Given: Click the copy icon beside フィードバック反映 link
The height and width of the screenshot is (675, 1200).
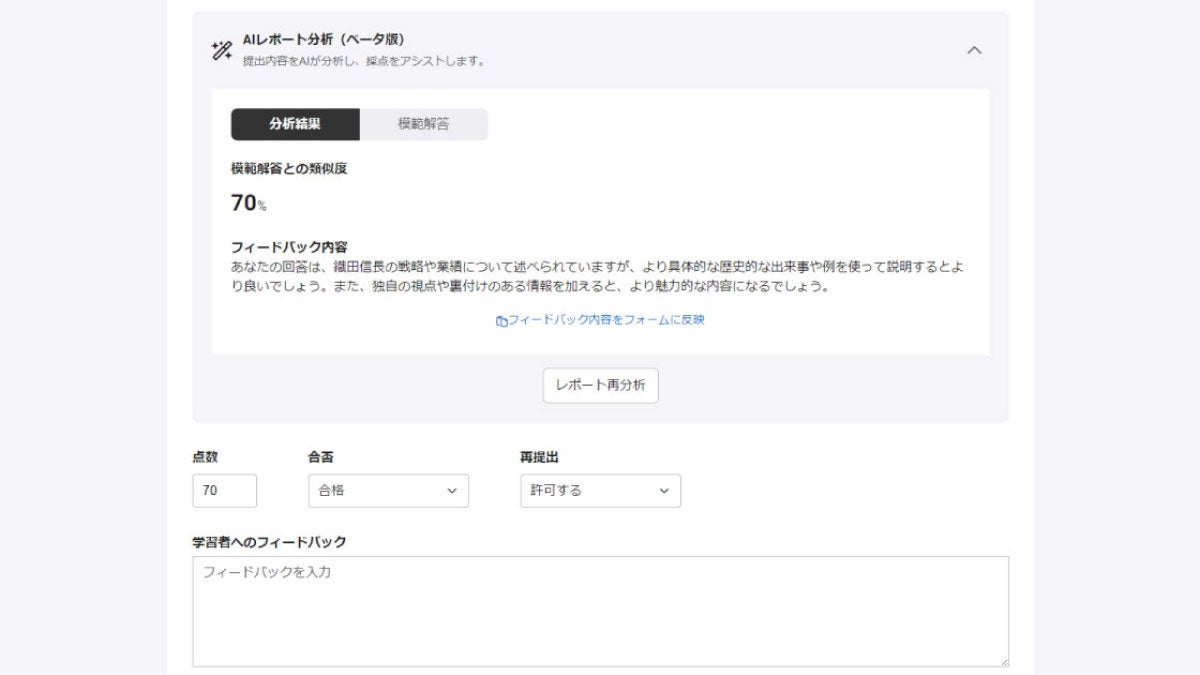Looking at the screenshot, I should (x=501, y=321).
